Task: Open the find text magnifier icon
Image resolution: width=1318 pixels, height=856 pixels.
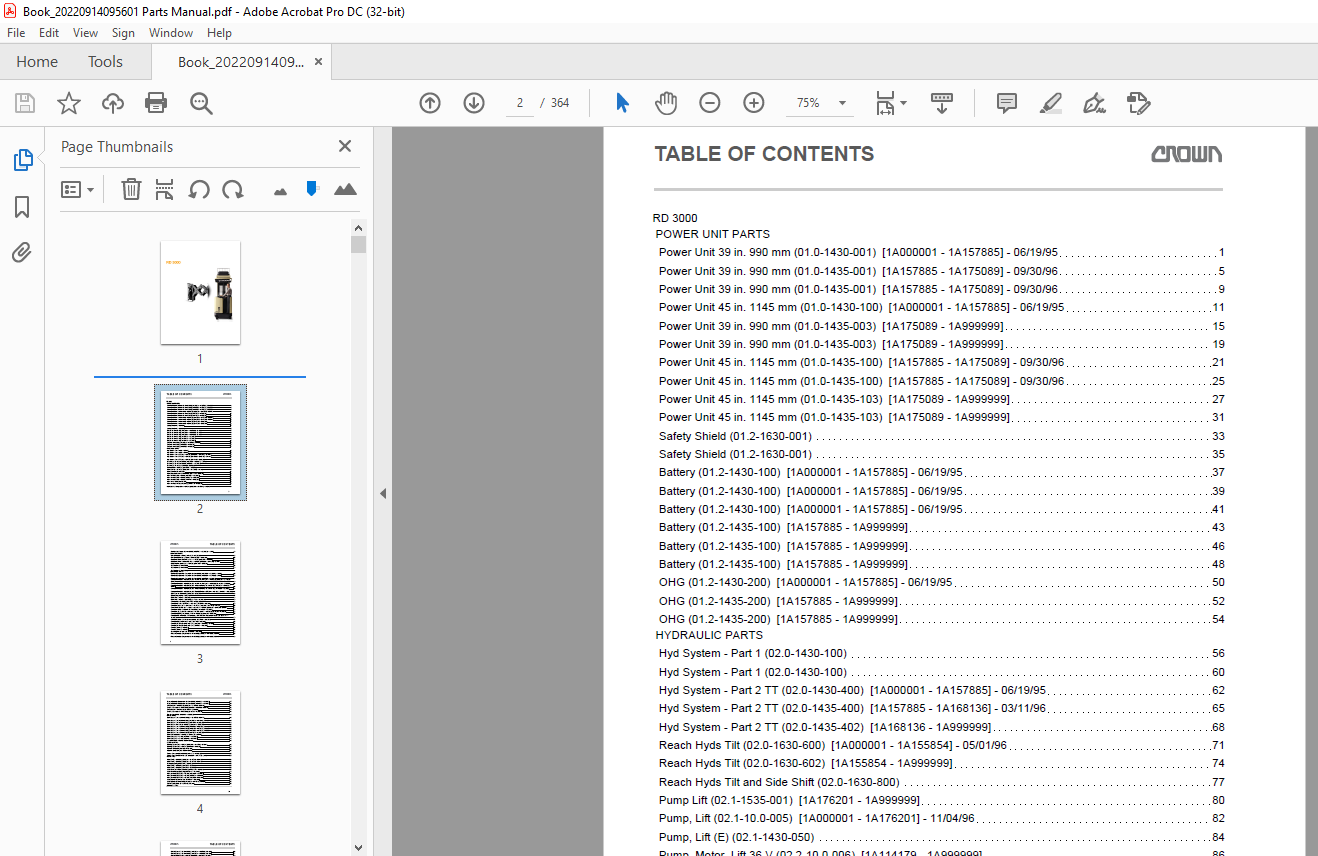Action: pyautogui.click(x=201, y=103)
